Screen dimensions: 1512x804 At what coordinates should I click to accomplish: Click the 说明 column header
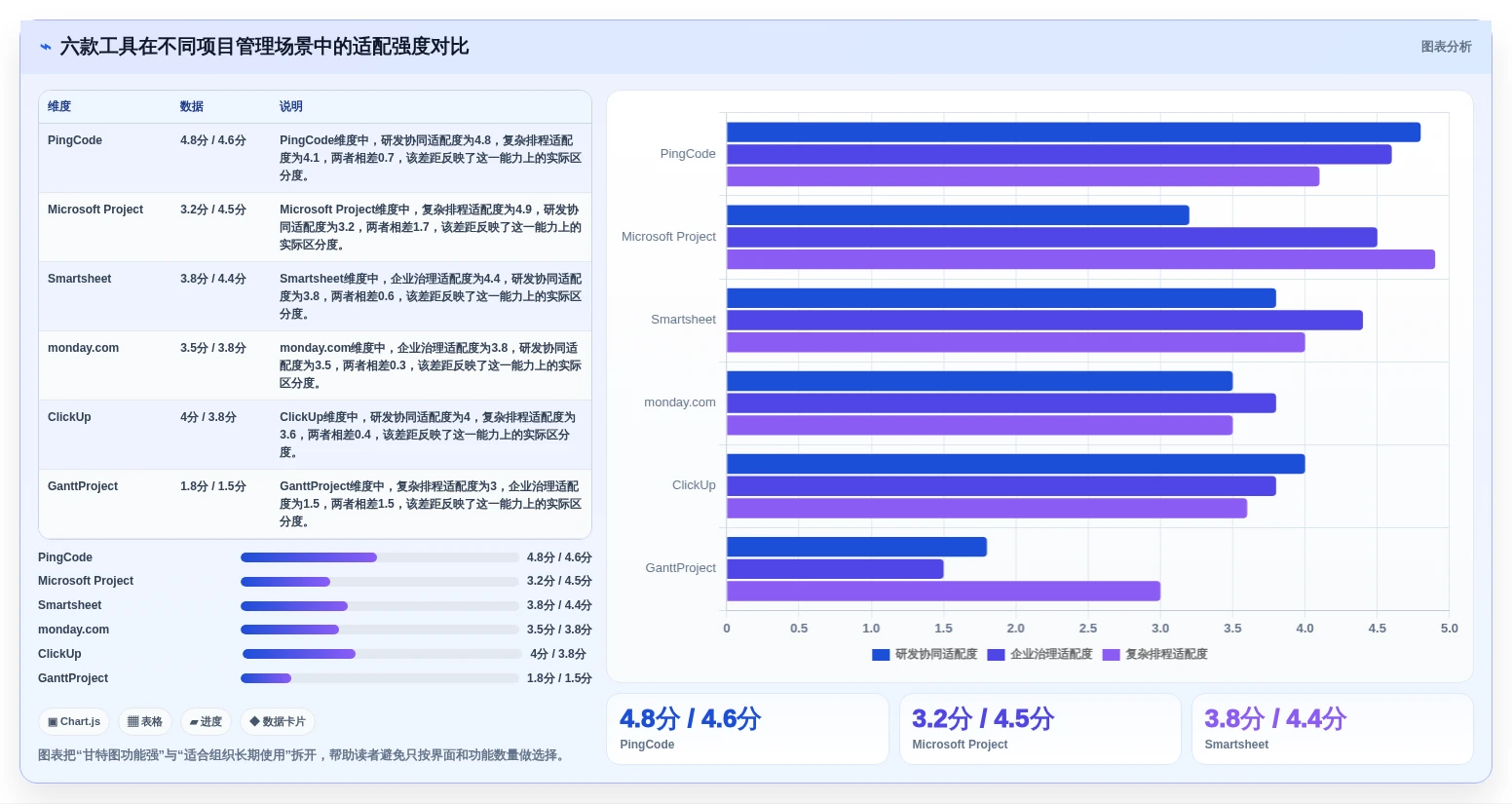click(x=291, y=106)
